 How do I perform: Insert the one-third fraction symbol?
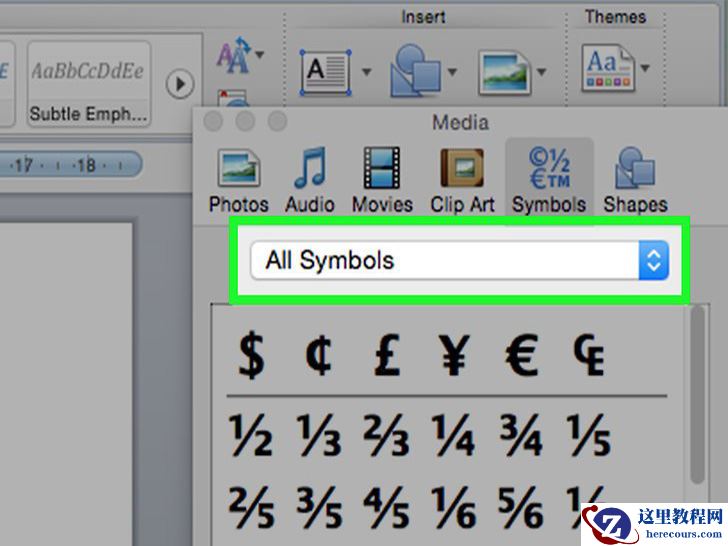click(318, 435)
